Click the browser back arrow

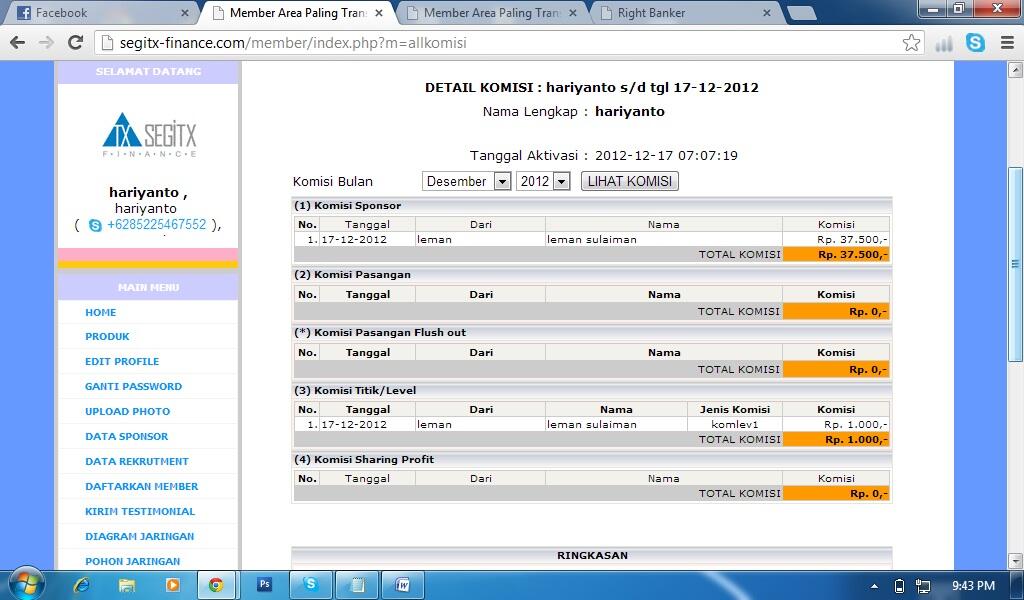[x=17, y=43]
